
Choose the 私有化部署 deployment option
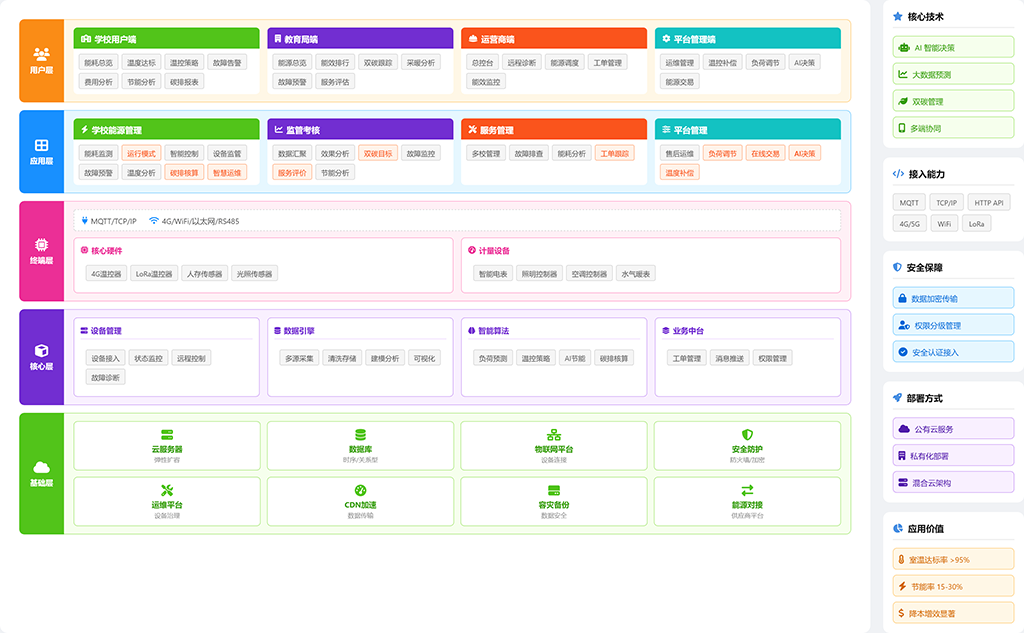tap(953, 456)
